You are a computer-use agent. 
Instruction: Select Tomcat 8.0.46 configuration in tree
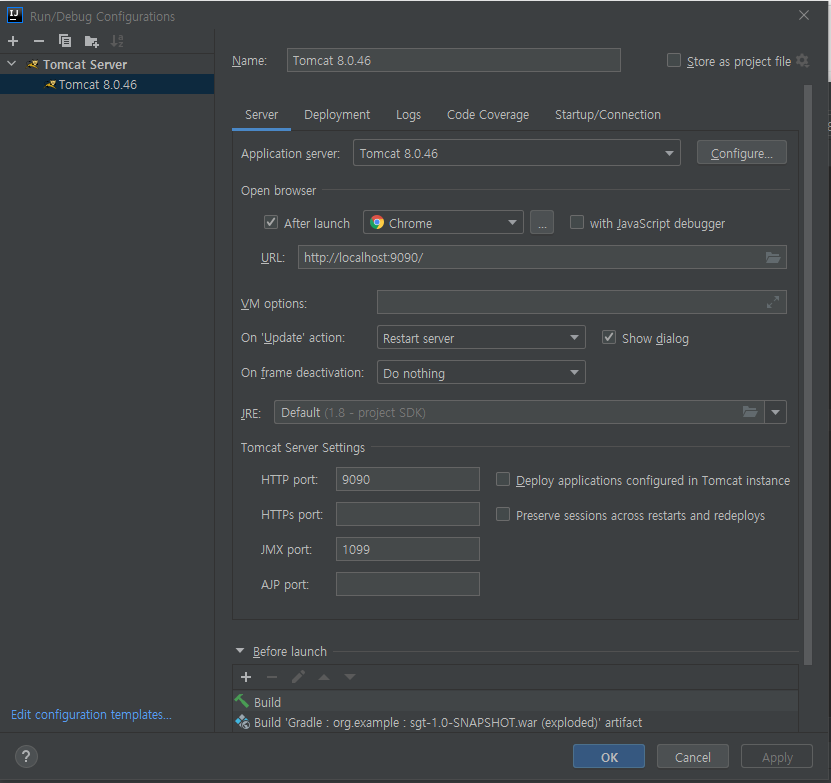click(107, 84)
